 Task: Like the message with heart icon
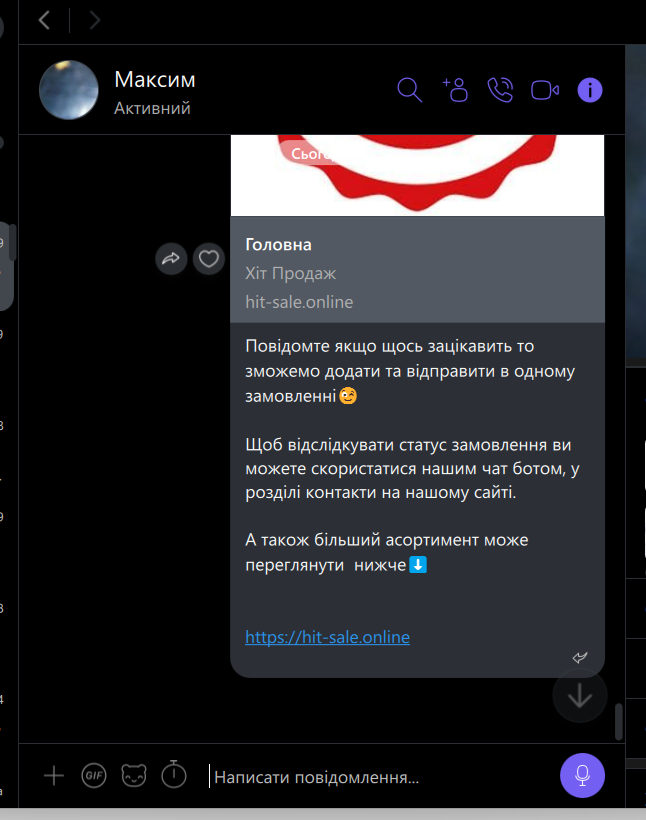tap(208, 259)
